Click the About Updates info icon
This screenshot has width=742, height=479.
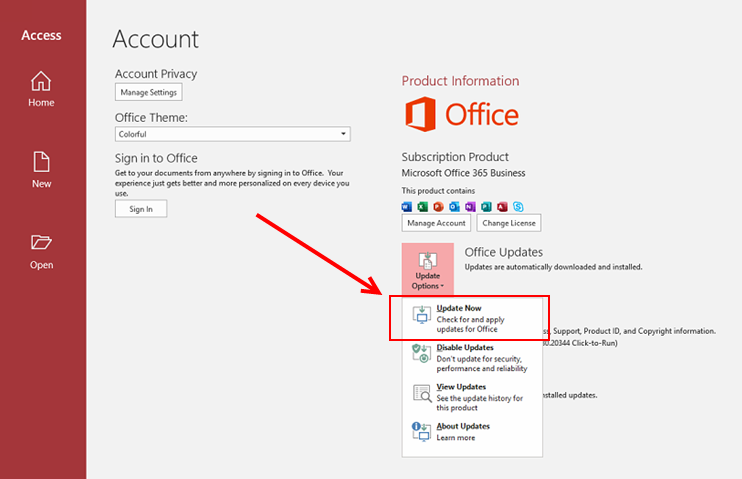[x=421, y=432]
